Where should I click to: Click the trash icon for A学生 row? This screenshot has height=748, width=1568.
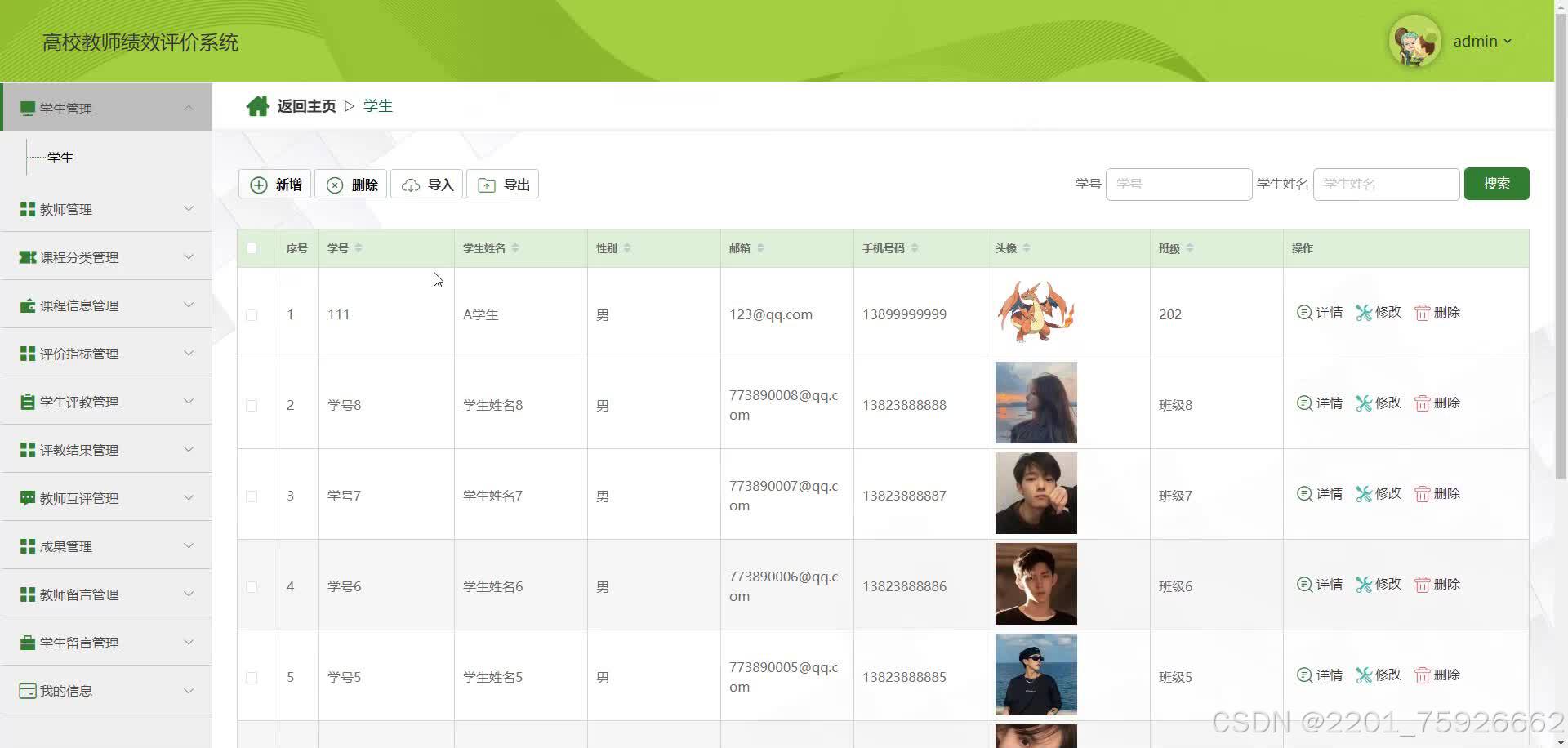[1423, 313]
